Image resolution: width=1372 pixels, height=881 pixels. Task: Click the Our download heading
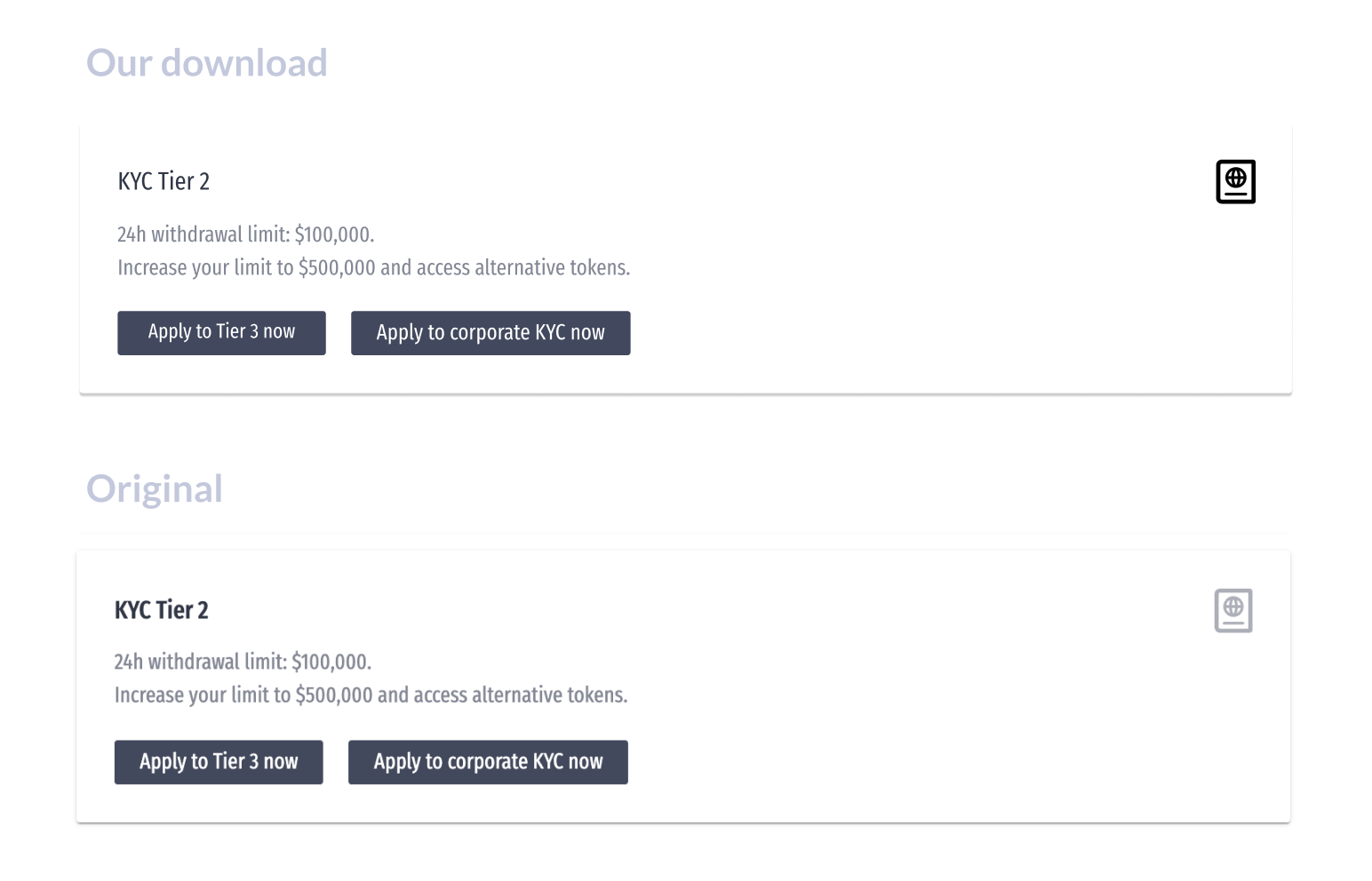click(x=207, y=63)
